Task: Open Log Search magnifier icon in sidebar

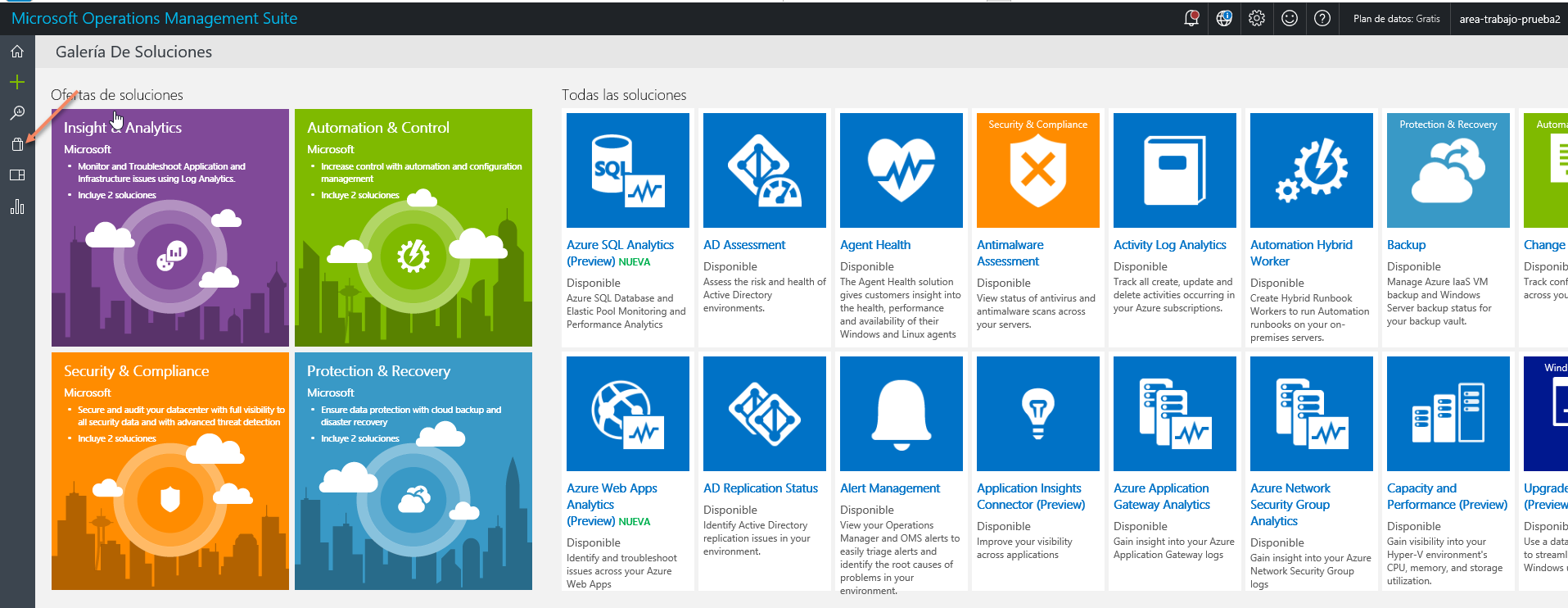Action: (17, 113)
